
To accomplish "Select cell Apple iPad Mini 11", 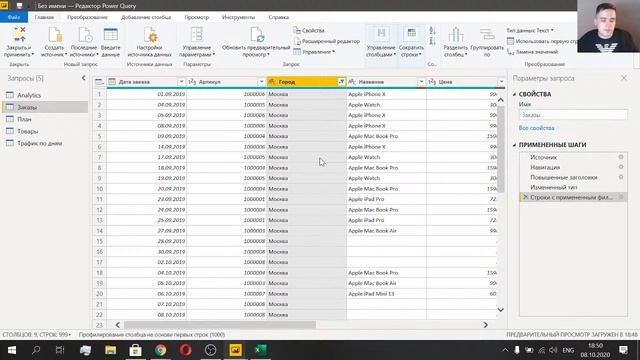I will pos(386,294).
